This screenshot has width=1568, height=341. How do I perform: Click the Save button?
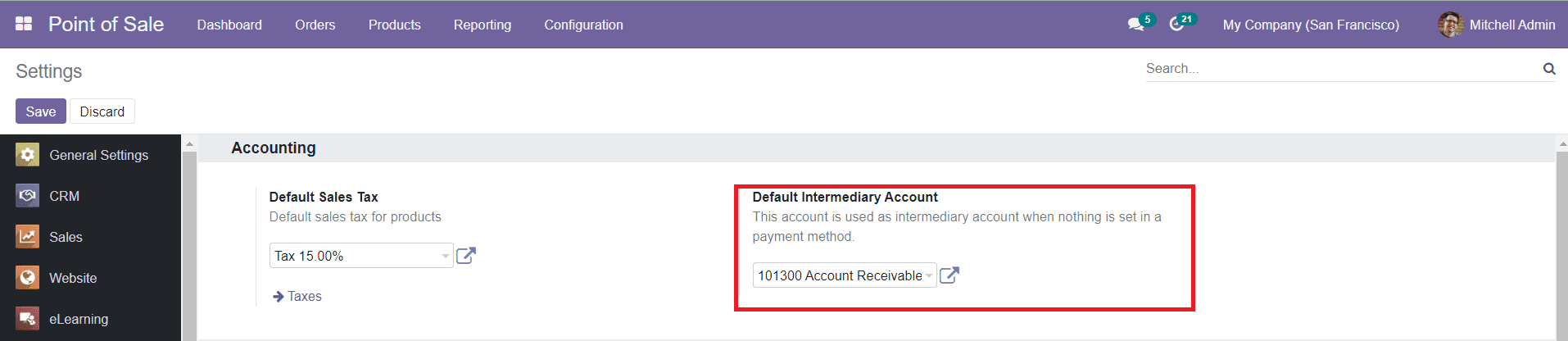click(40, 111)
